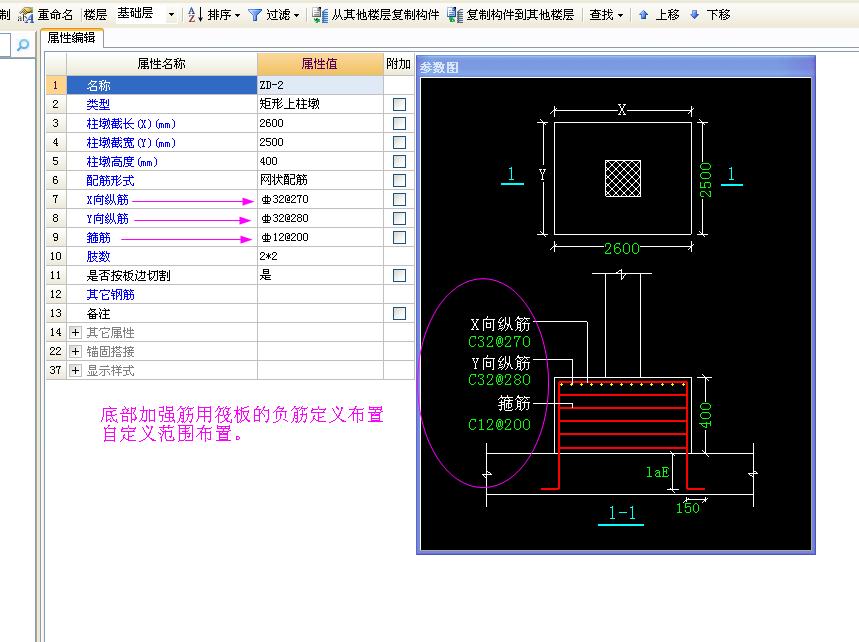
Task: Open the 排序 dropdown arrow
Action: pyautogui.click(x=237, y=15)
